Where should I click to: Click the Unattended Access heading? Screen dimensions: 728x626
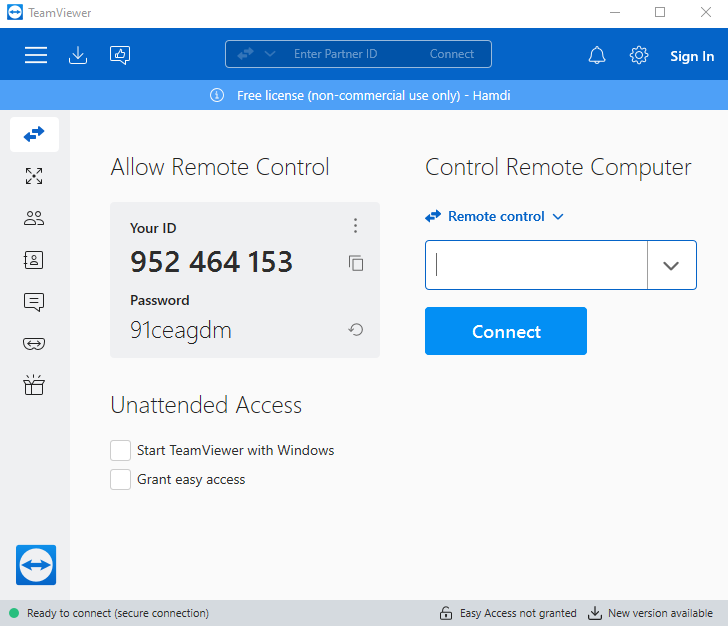pyautogui.click(x=206, y=405)
